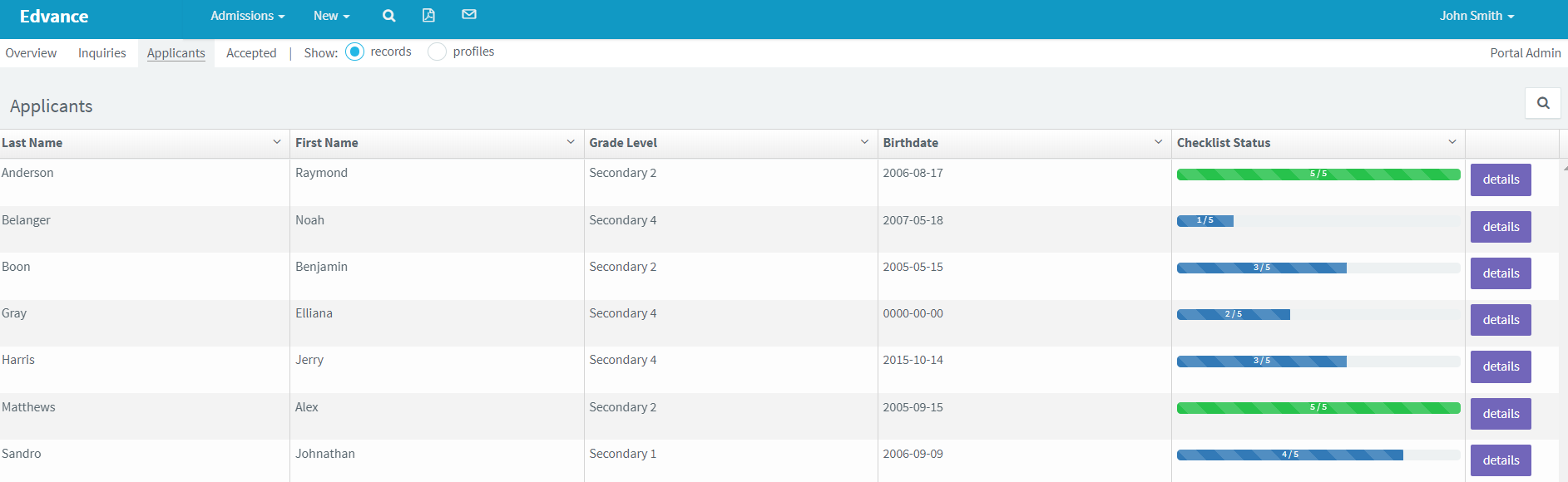1568x482 pixels.
Task: Click first name Johnathan
Action: click(x=325, y=454)
